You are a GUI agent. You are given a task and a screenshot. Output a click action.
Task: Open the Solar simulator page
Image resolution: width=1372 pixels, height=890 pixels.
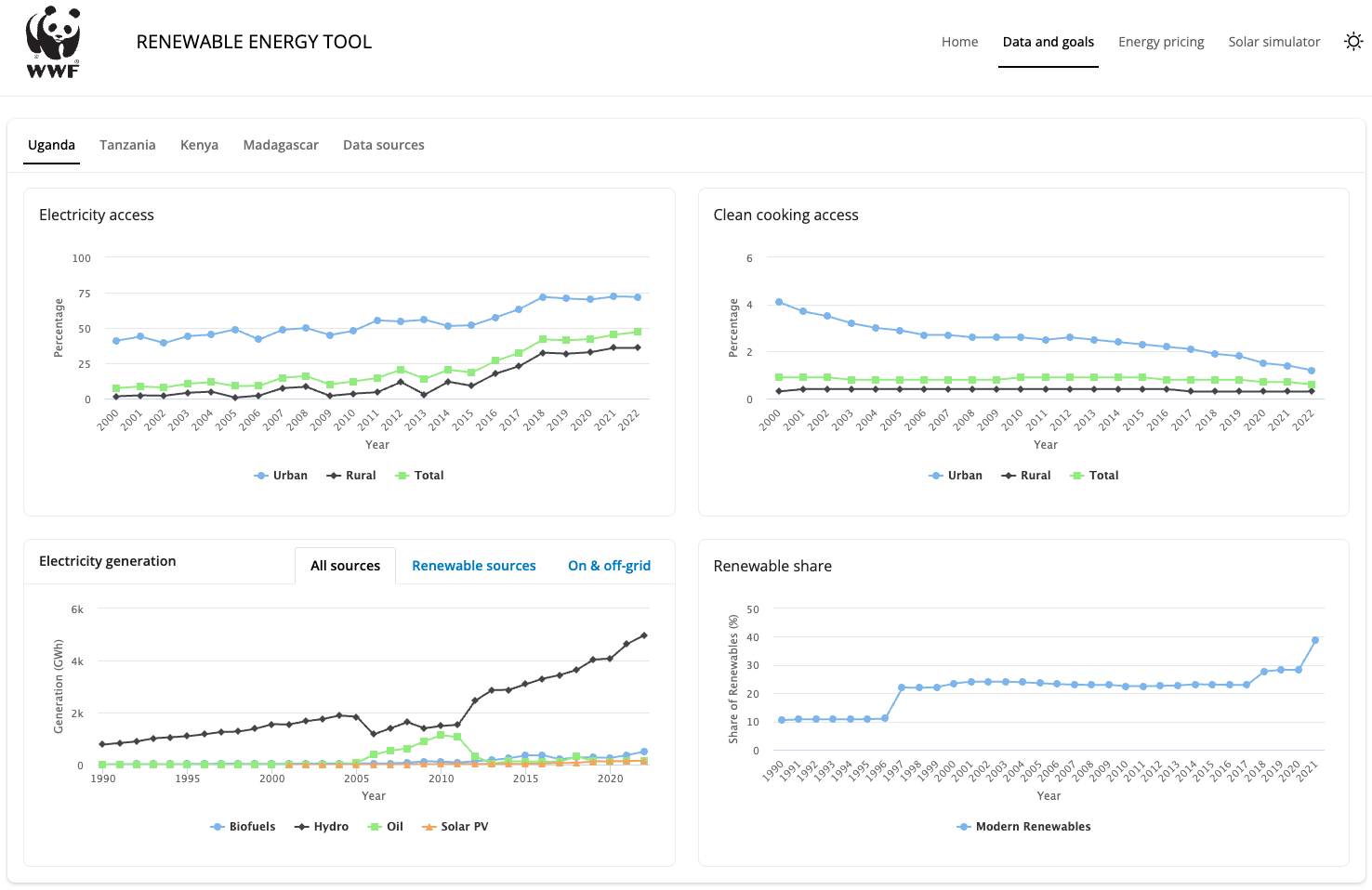[1273, 42]
